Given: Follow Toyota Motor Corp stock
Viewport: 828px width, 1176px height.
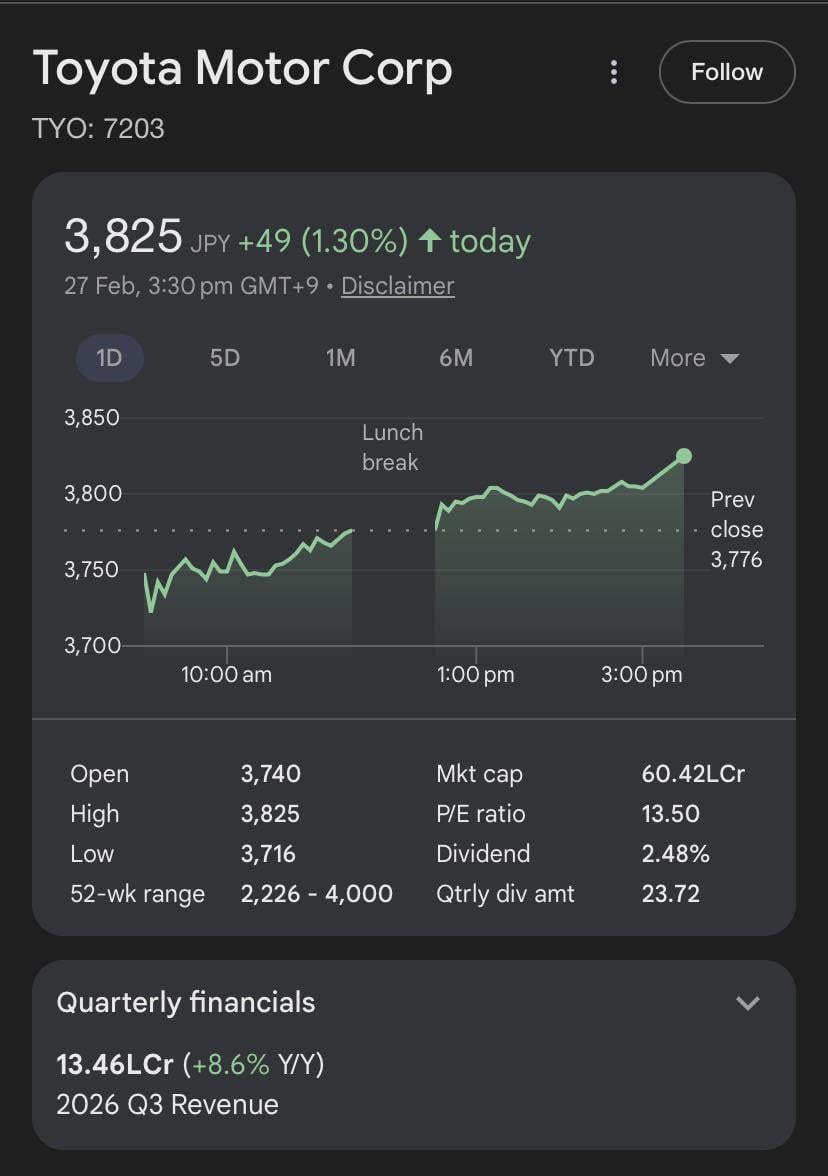Looking at the screenshot, I should 727,72.
